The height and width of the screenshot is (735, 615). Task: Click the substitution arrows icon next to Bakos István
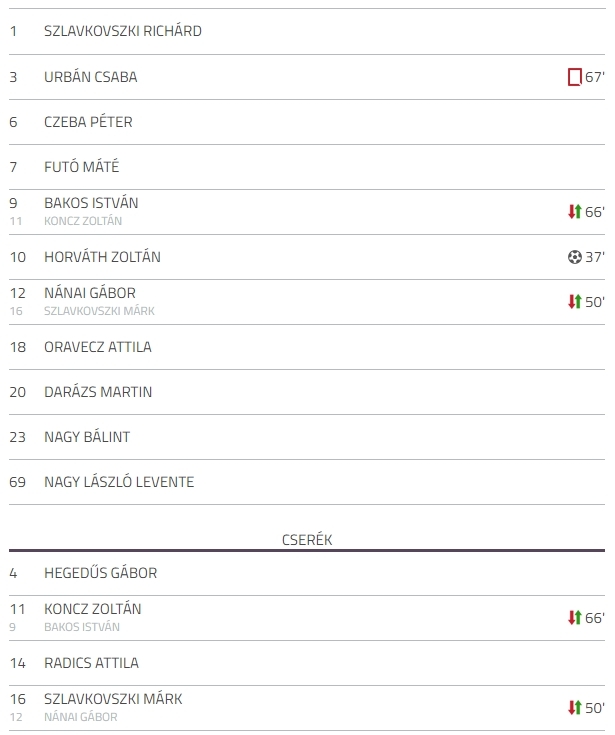575,212
